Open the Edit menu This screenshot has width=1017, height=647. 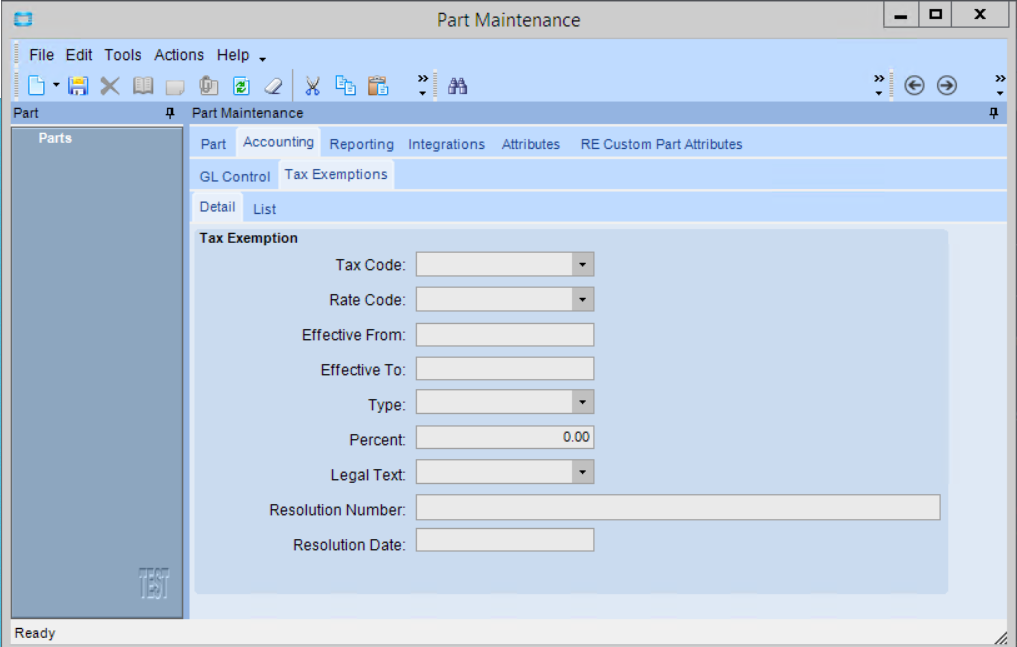click(x=79, y=55)
